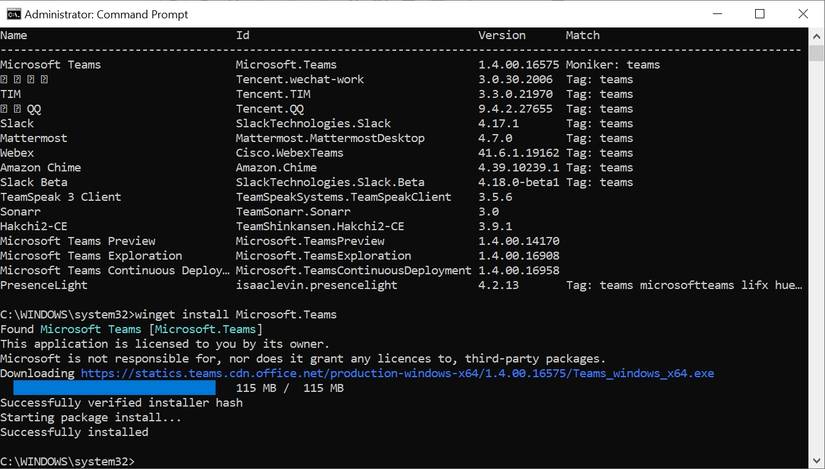Minimize the Command Prompt window
Image resolution: width=825 pixels, height=469 pixels.
point(713,14)
